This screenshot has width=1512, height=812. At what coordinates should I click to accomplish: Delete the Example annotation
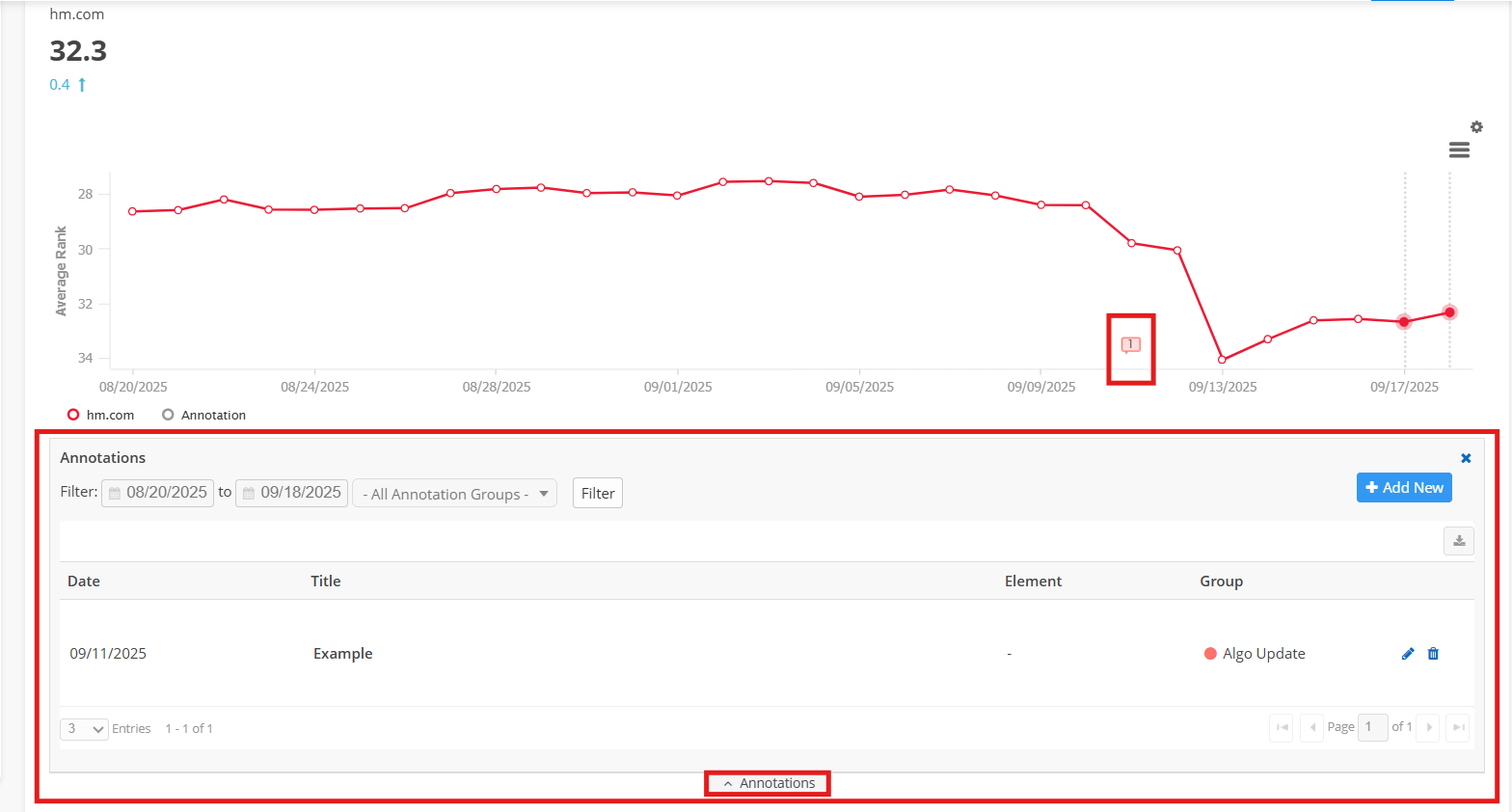tap(1433, 654)
